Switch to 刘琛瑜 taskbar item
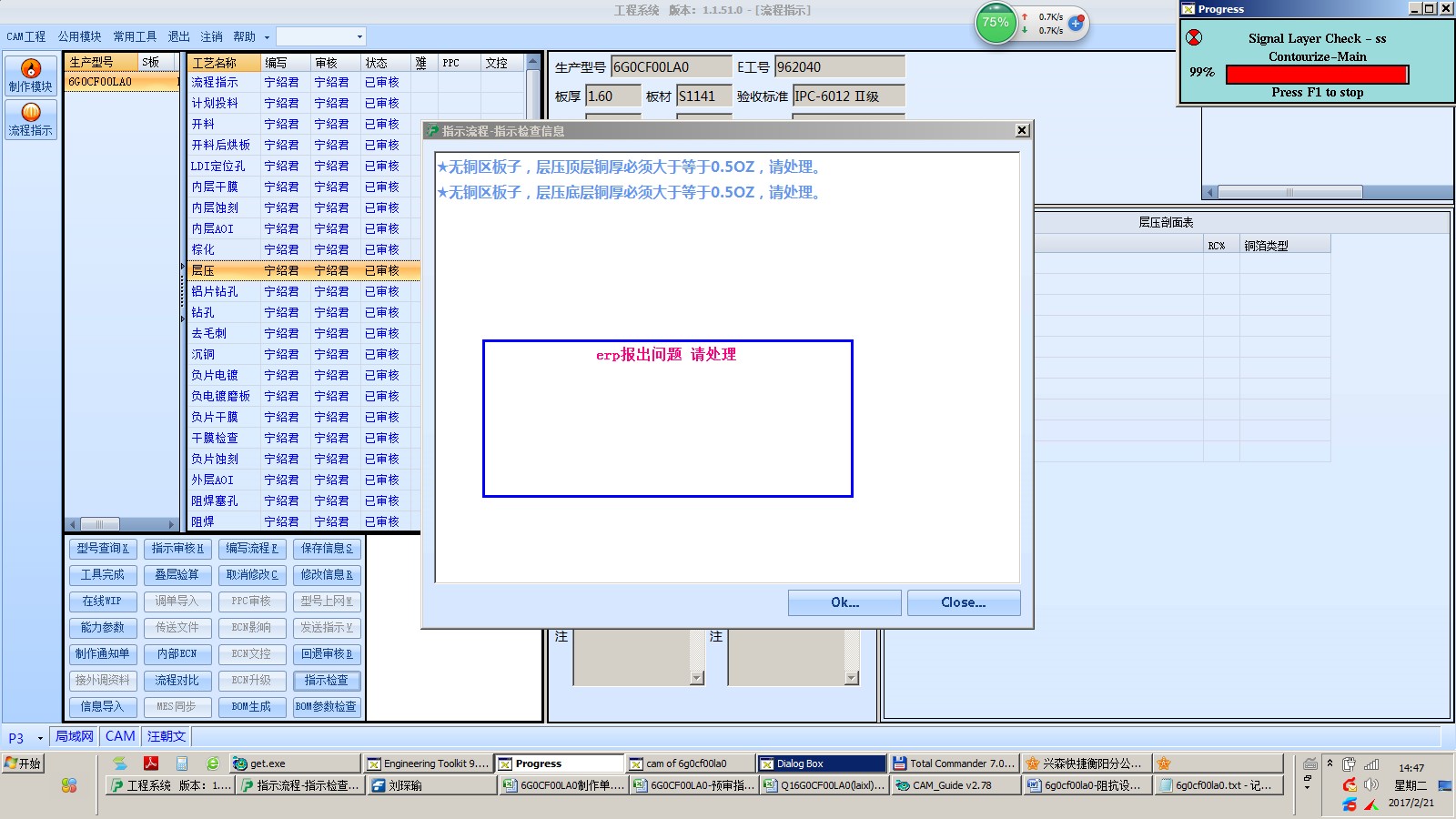 click(x=432, y=785)
